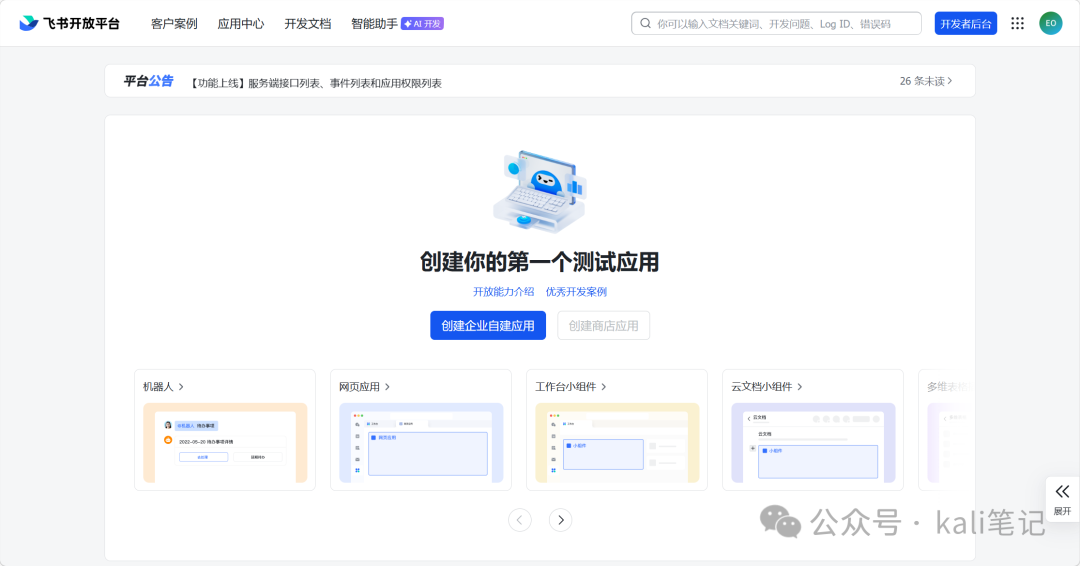Click the AI 开发 badge
1080x566 pixels.
tap(422, 23)
